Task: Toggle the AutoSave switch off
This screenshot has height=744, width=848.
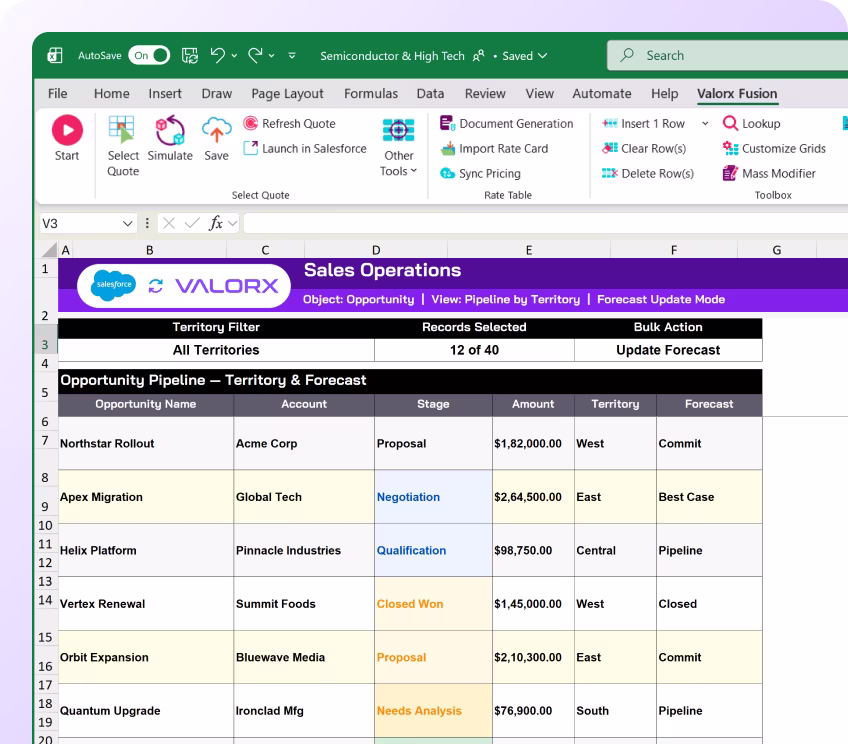Action: (x=149, y=55)
